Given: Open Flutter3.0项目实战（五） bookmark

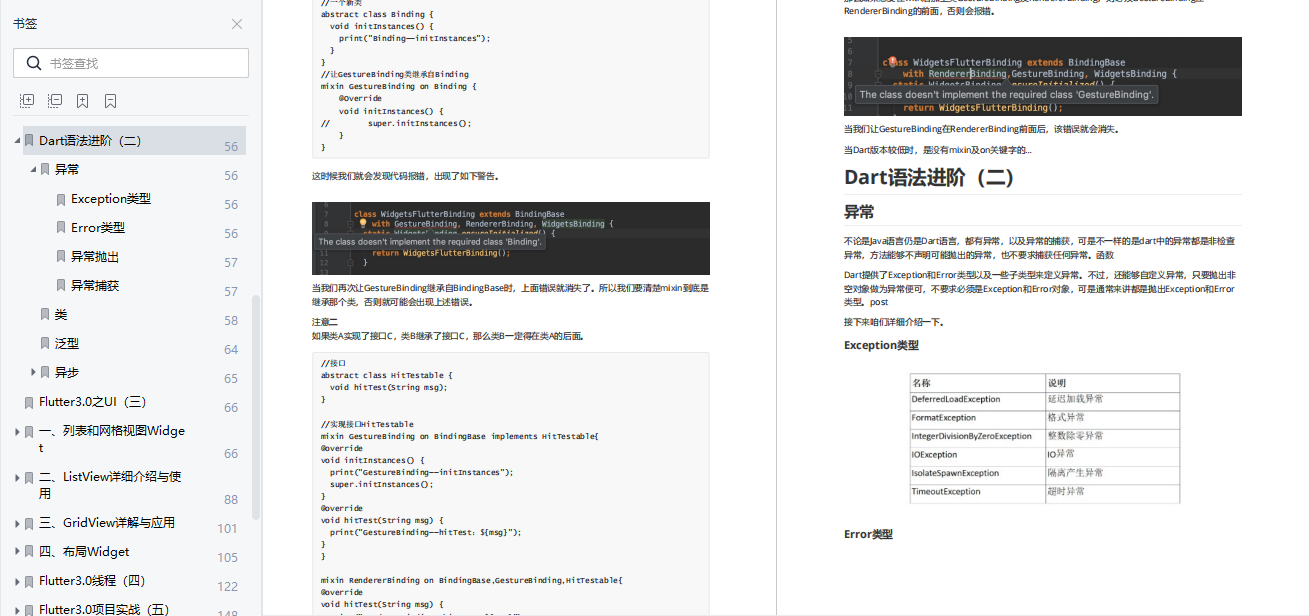Looking at the screenshot, I should point(104,609).
